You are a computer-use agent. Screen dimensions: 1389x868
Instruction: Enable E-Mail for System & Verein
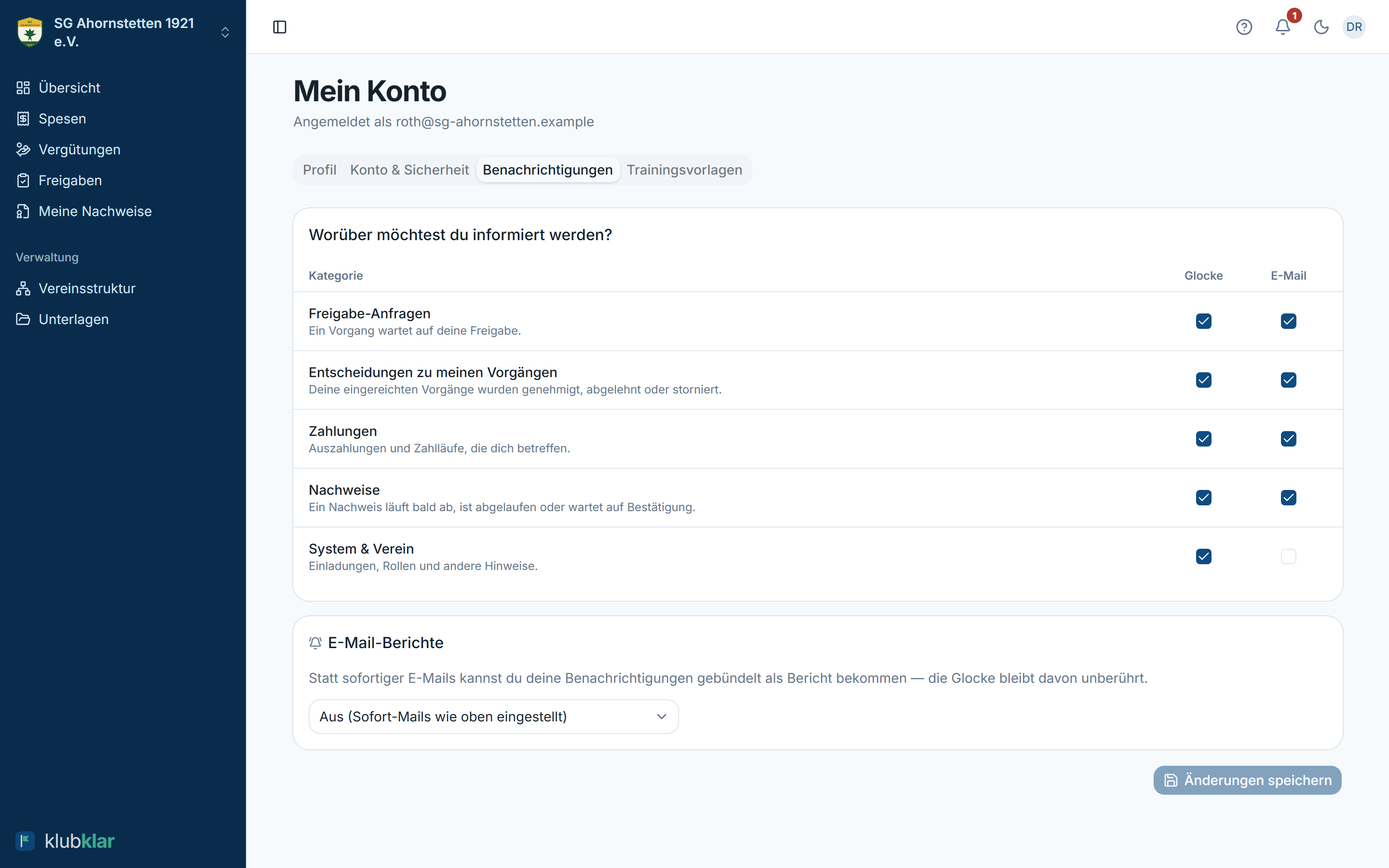[1289, 556]
